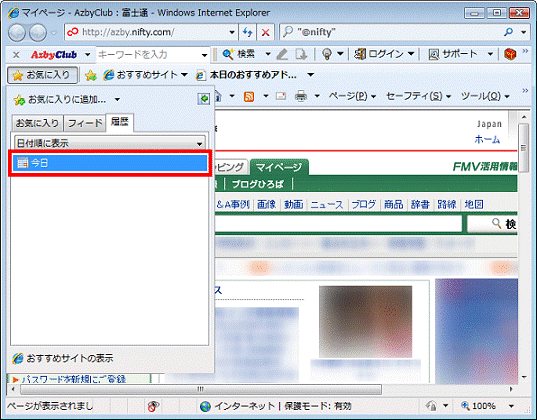Click the Back navigation button
Viewport: 537px width, 420px height.
click(x=17, y=33)
